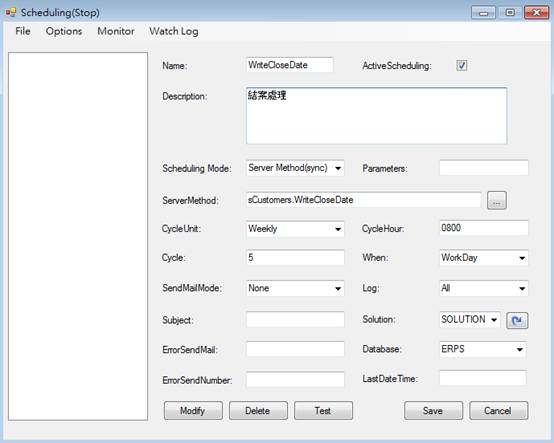Open the CycleUnit Weekly dropdown
Viewport: 554px width, 443px height.
point(295,229)
